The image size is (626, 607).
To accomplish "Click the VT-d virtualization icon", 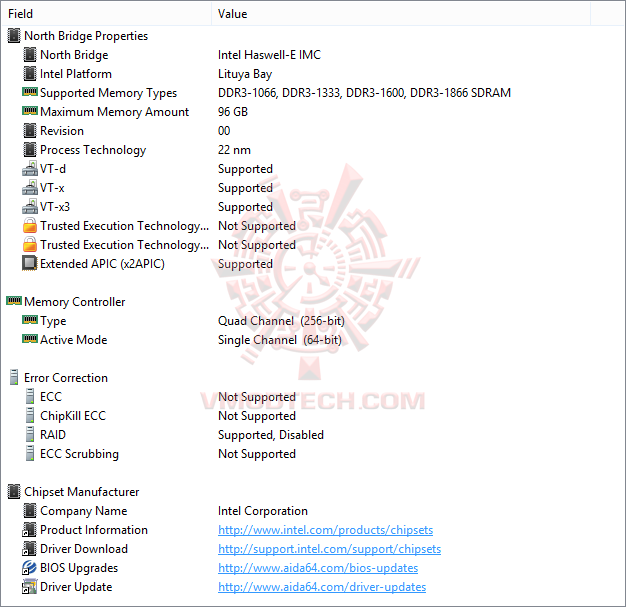I will coord(30,169).
